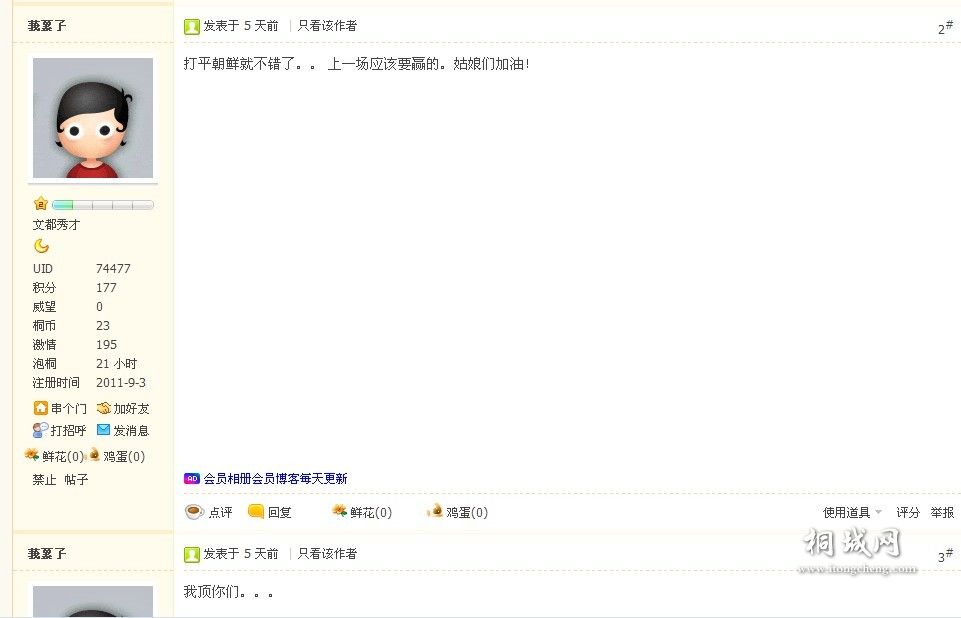Click sidebar 鸡蛋(0) egg link
Image resolution: width=961 pixels, height=618 pixels.
(x=117, y=456)
